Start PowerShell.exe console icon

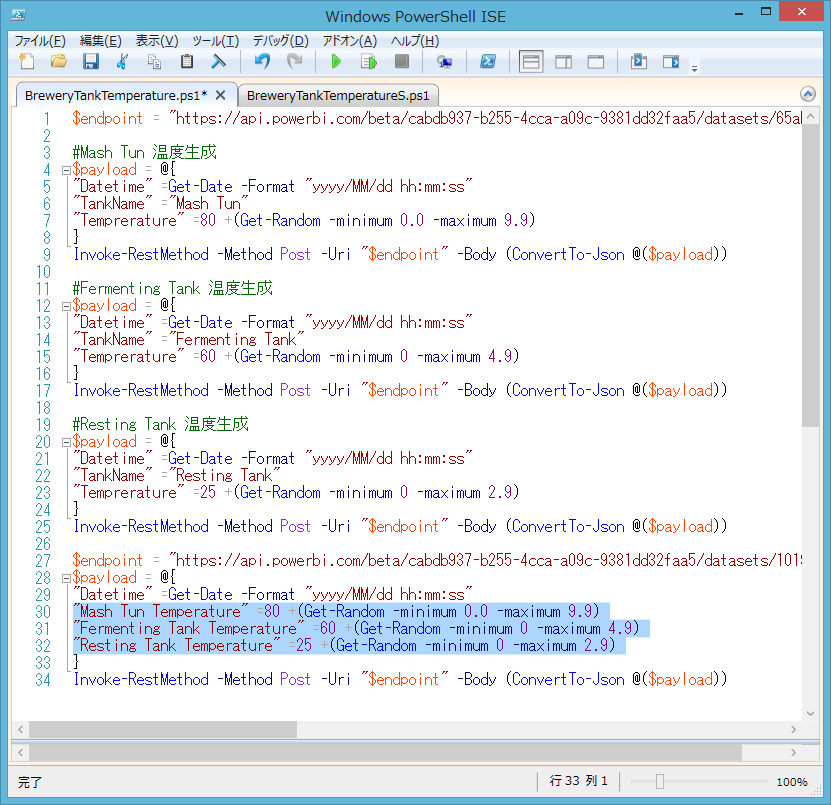pos(488,61)
